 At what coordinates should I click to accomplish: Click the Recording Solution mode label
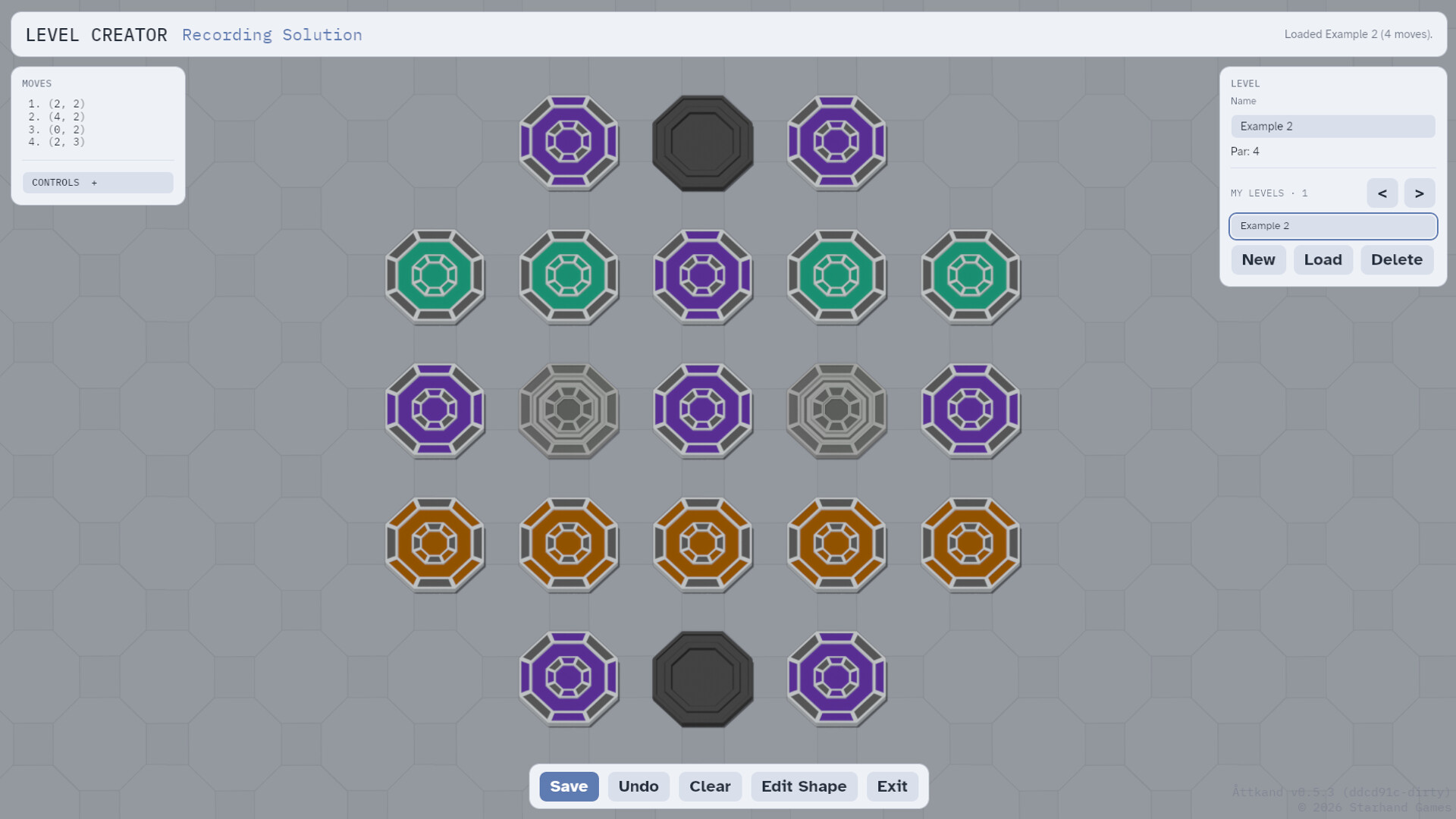pyautogui.click(x=272, y=35)
